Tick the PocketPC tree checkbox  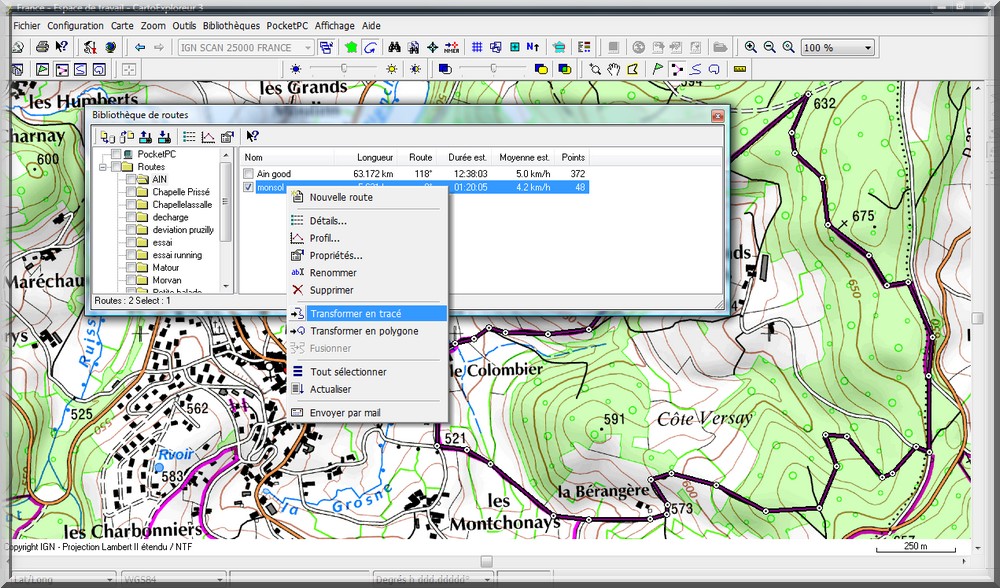[x=116, y=154]
